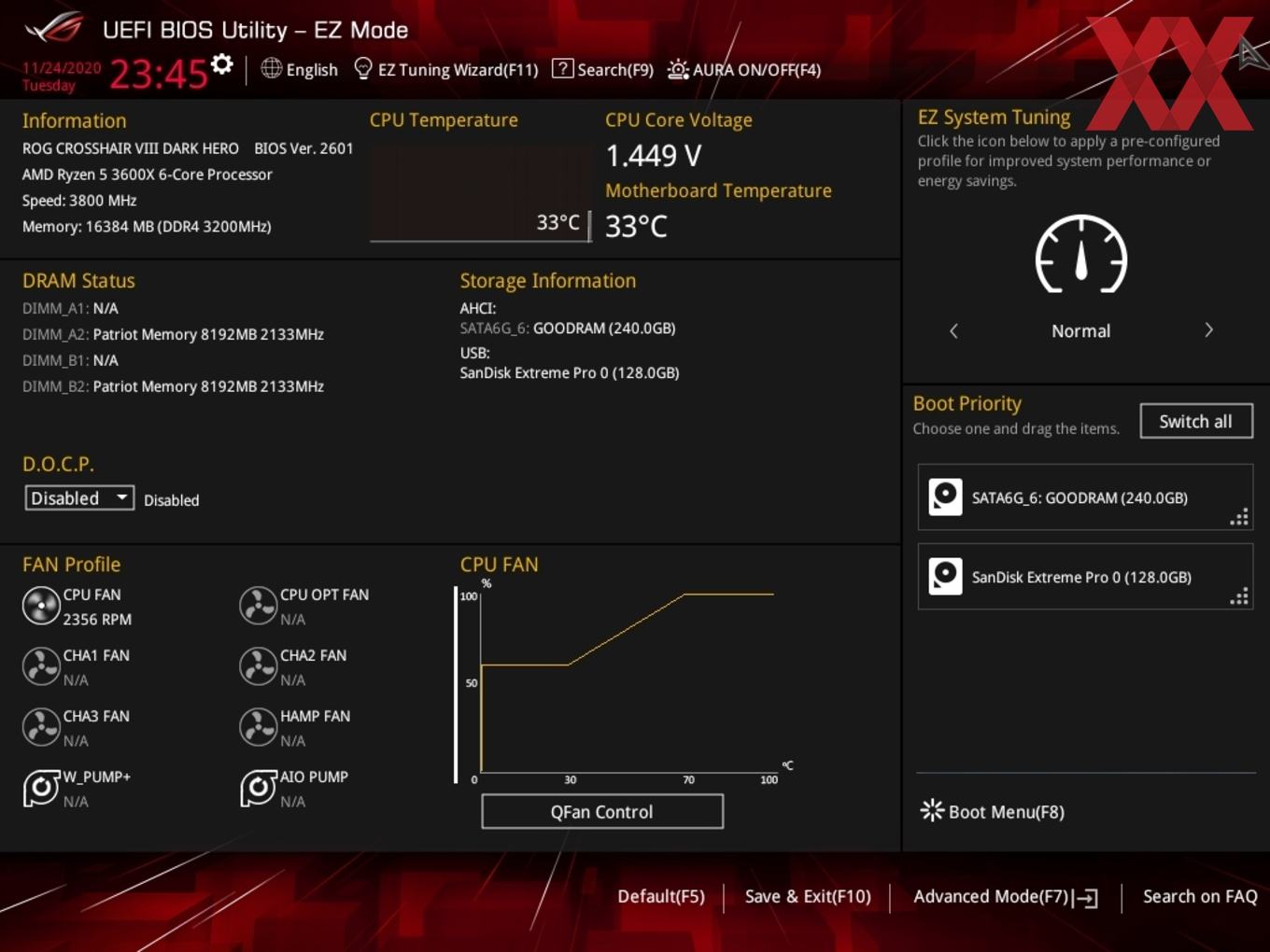1270x952 pixels.
Task: Click DIMM_A2 Patriot Memory entry
Action: [173, 334]
